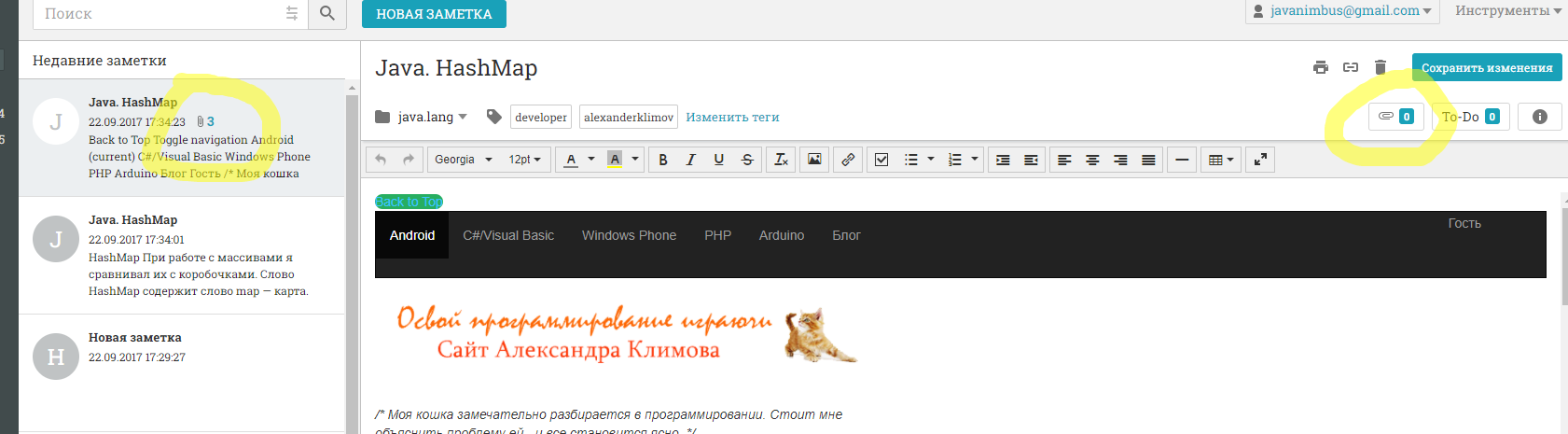Insert a checkbox into the note

point(881,160)
